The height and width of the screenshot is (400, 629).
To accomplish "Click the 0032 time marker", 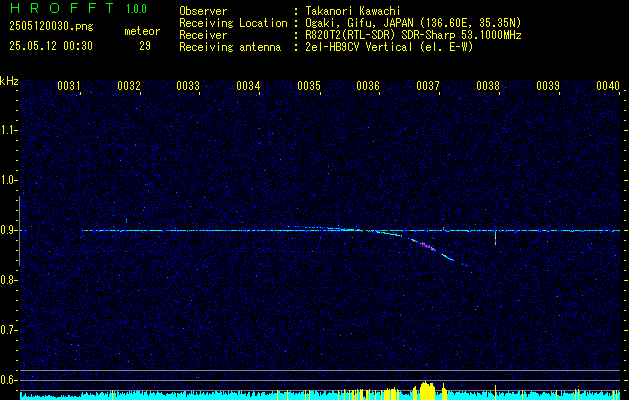I will 129,85.
